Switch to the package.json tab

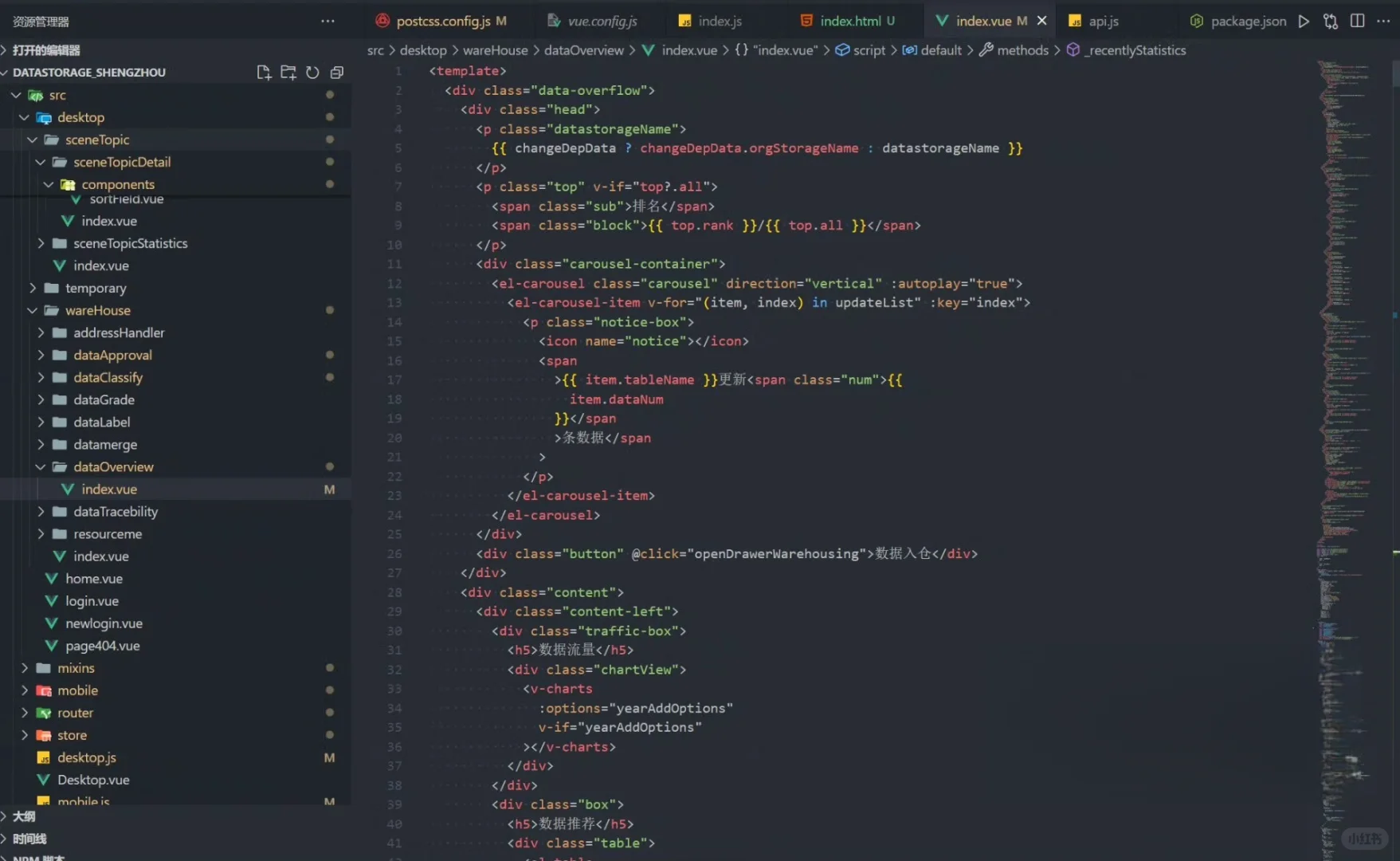tap(1237, 22)
